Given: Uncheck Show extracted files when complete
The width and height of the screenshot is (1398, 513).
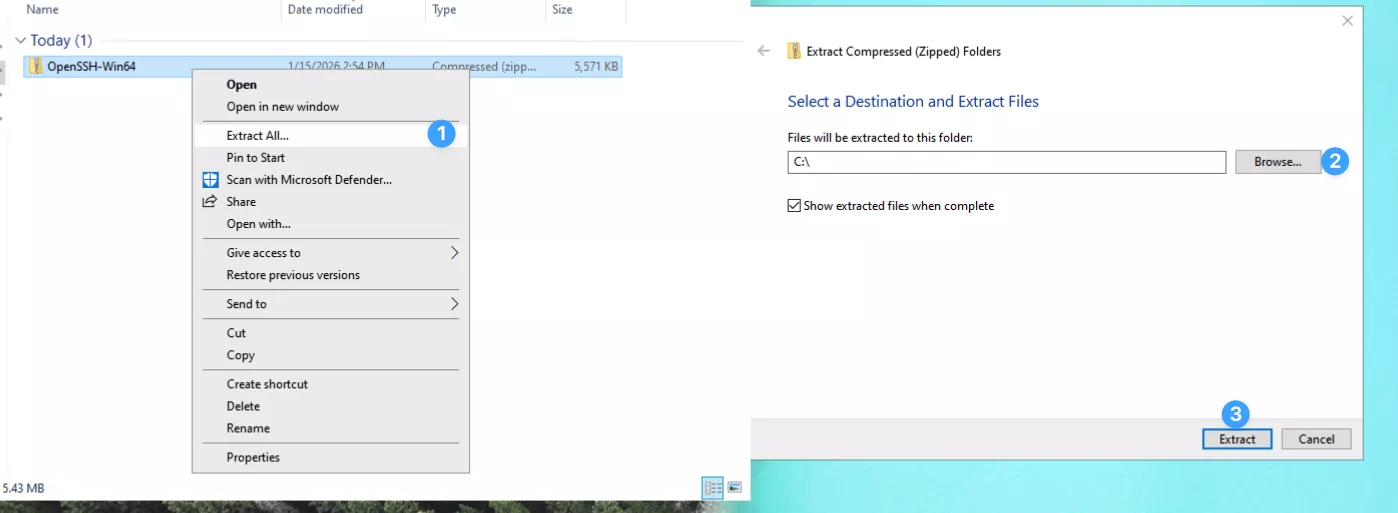Looking at the screenshot, I should [x=795, y=206].
